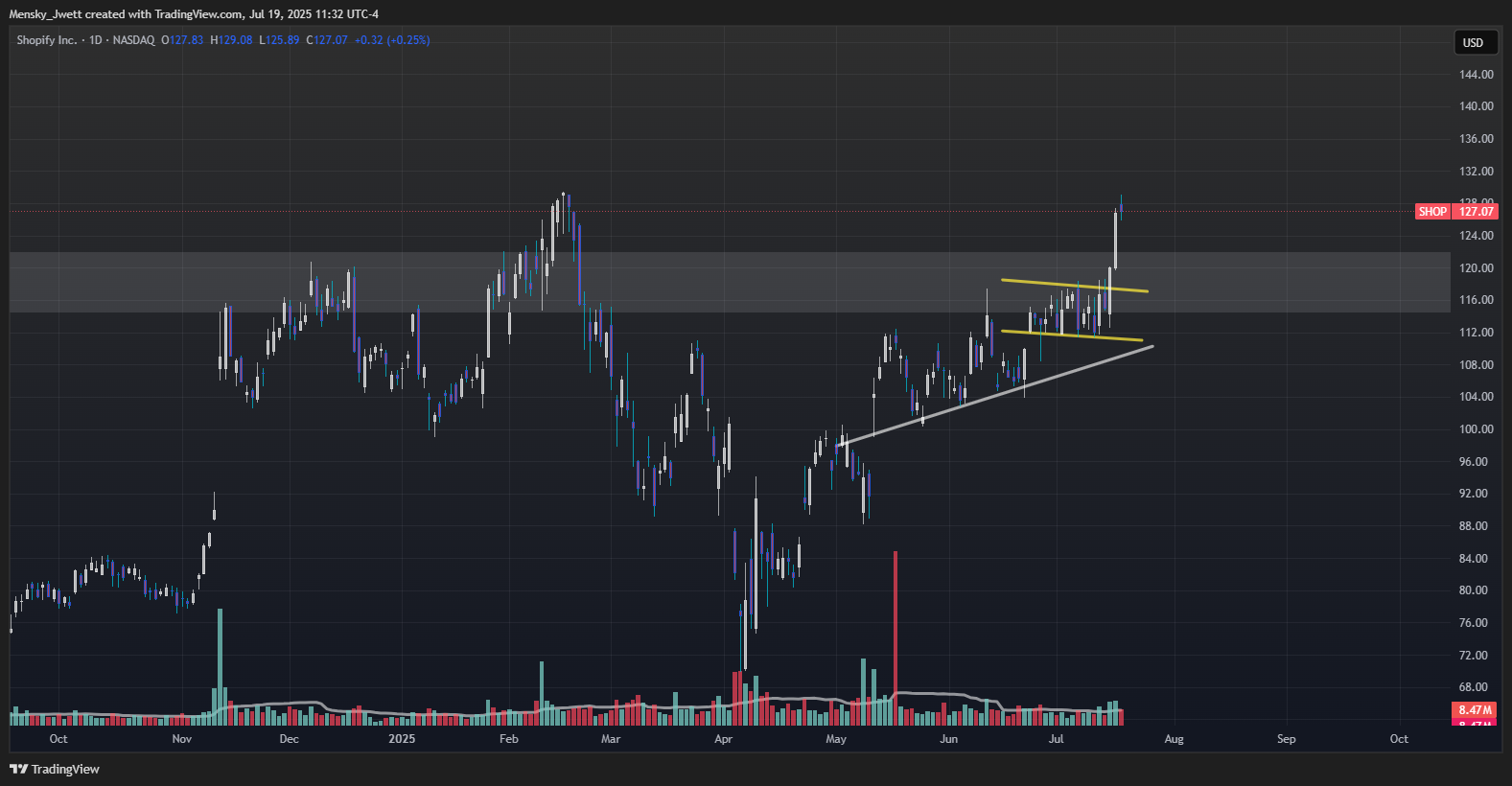Click the 2025 time axis label
Screen dimensions: 1512x786
pos(402,739)
